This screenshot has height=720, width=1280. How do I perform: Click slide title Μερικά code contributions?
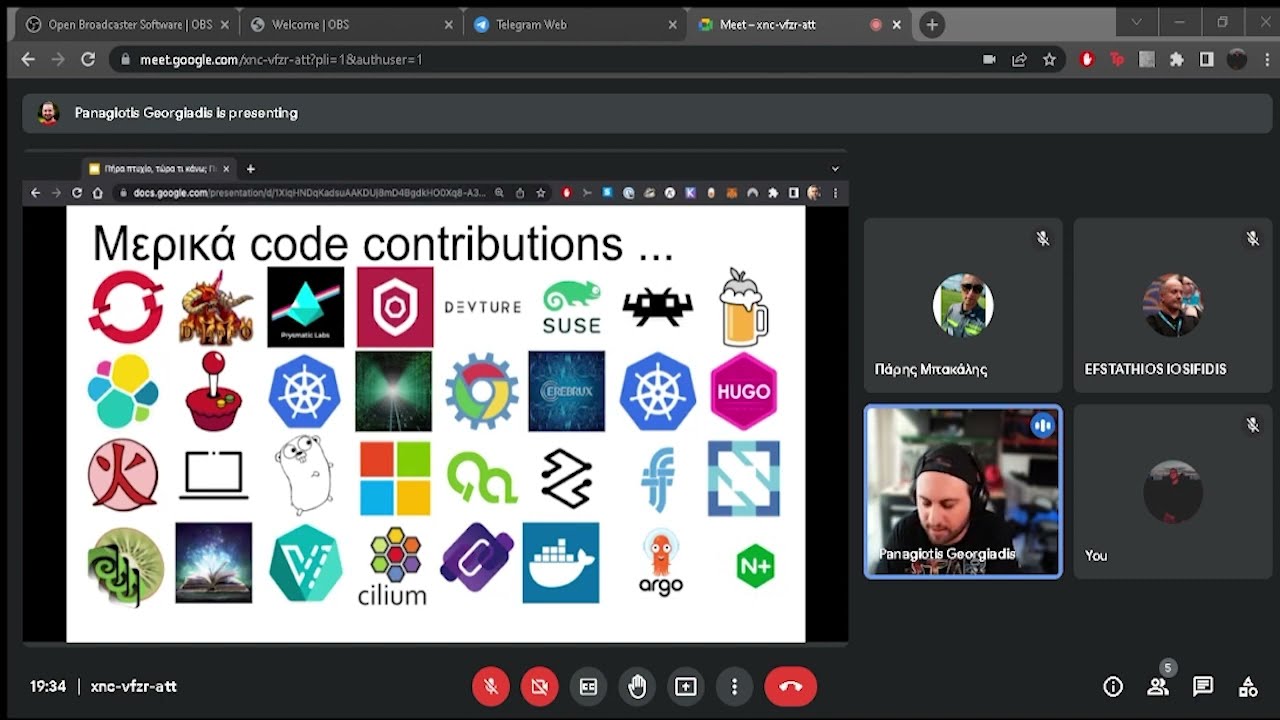[383, 244]
